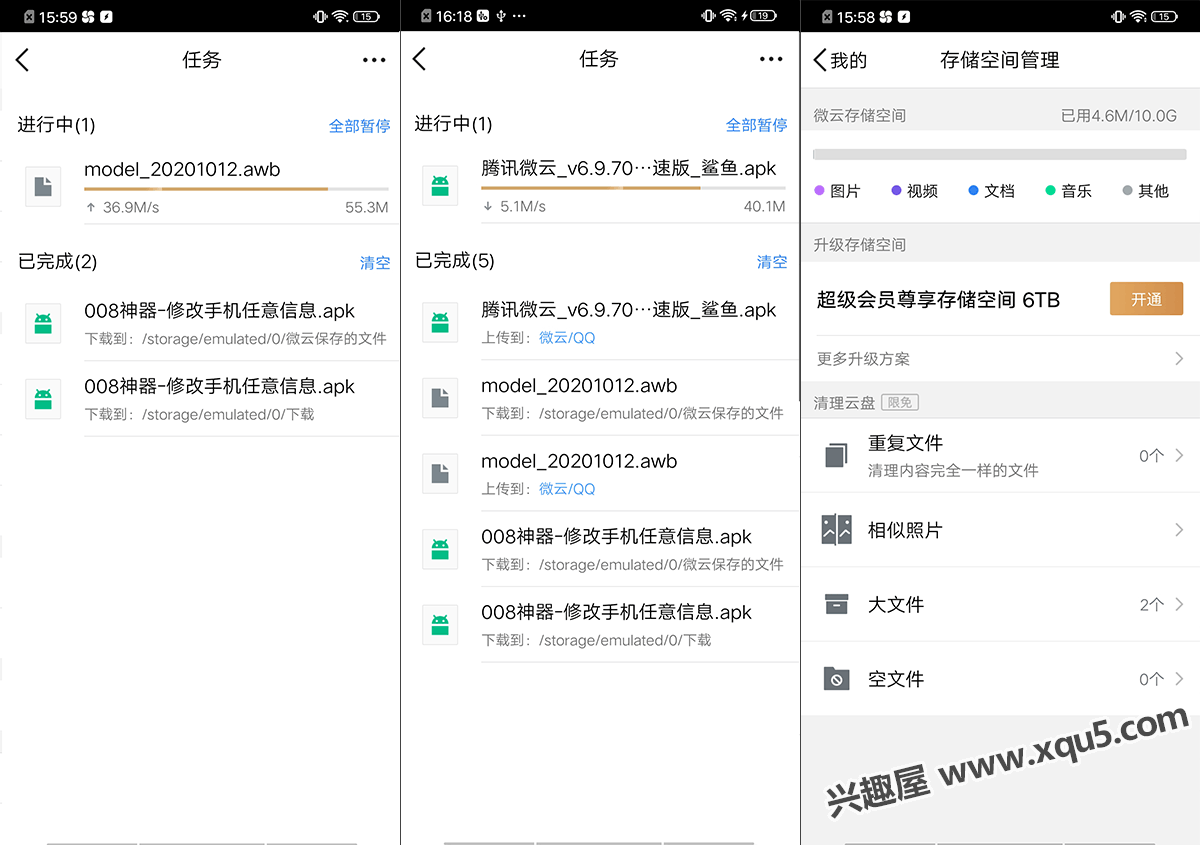Tap the battery indicator in right status bar

coord(1165,16)
